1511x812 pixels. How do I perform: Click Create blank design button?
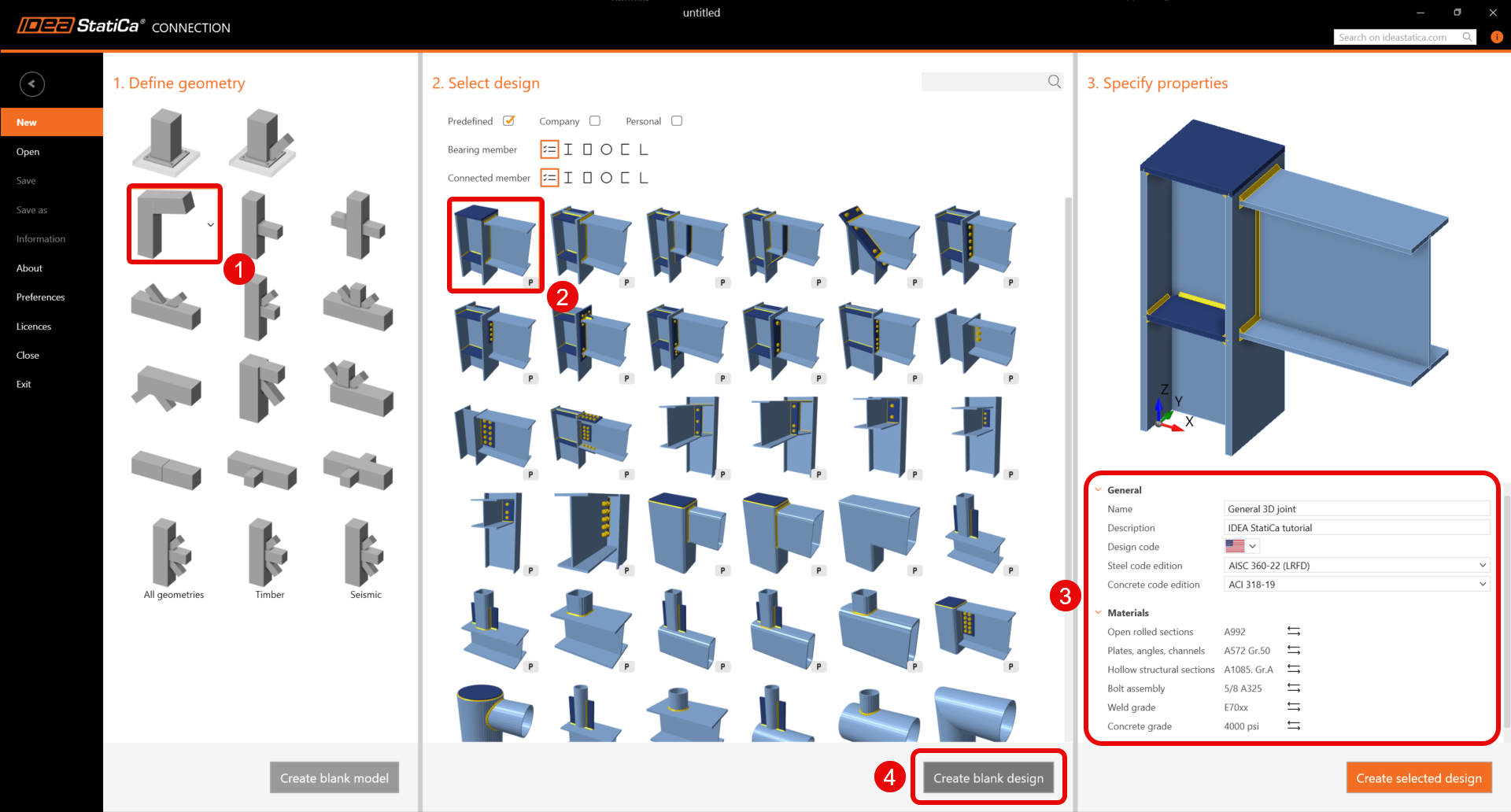[988, 778]
